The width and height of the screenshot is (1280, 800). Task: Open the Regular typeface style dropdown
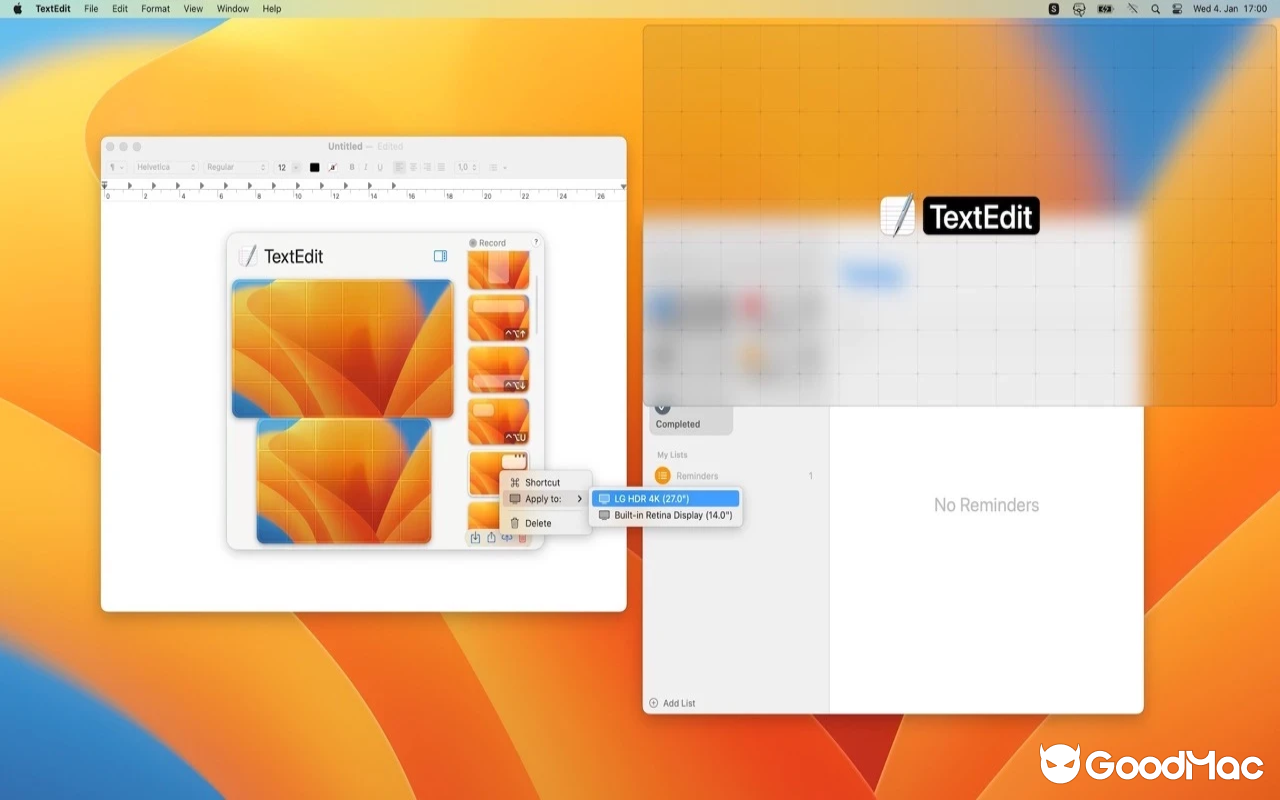(x=236, y=167)
